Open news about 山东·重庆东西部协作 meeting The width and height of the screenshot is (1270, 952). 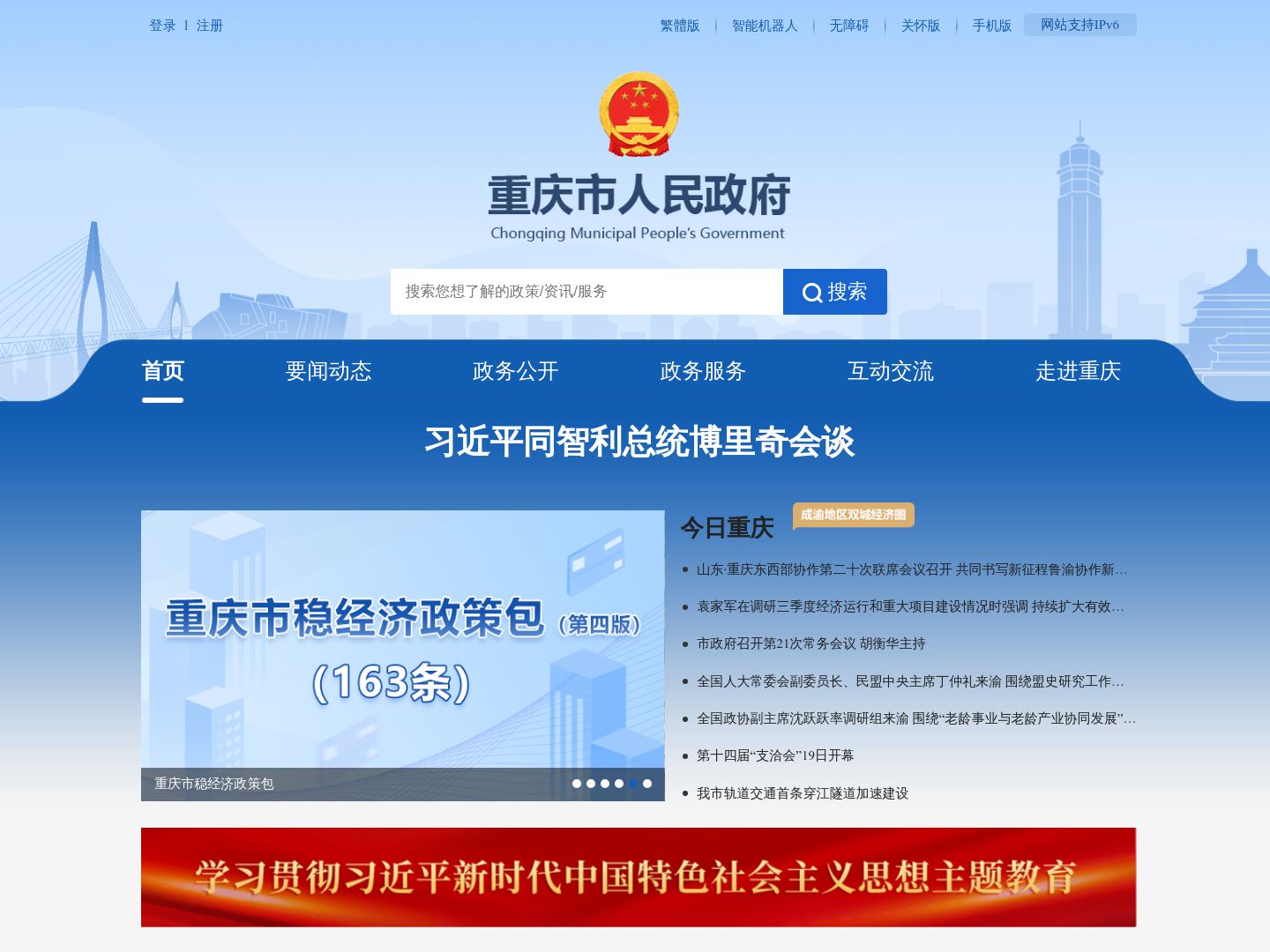(912, 569)
